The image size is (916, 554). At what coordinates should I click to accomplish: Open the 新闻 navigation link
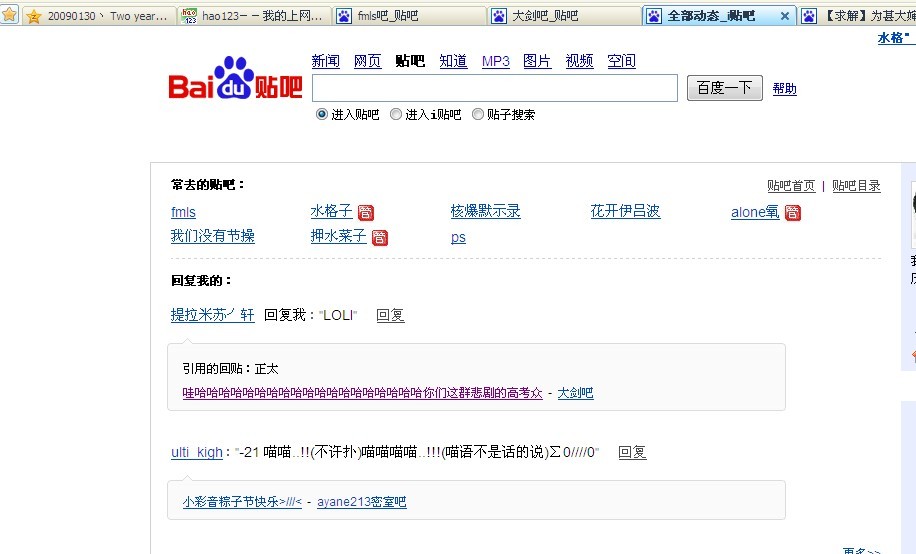tap(325, 61)
